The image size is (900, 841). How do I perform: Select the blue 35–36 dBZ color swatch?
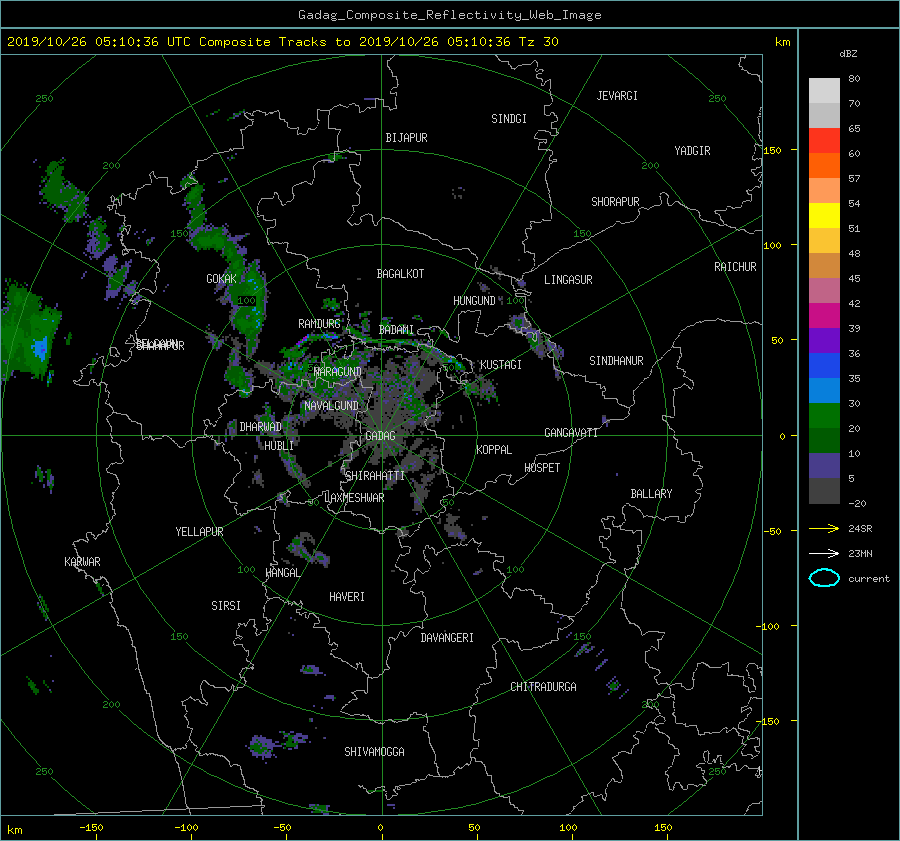click(824, 366)
